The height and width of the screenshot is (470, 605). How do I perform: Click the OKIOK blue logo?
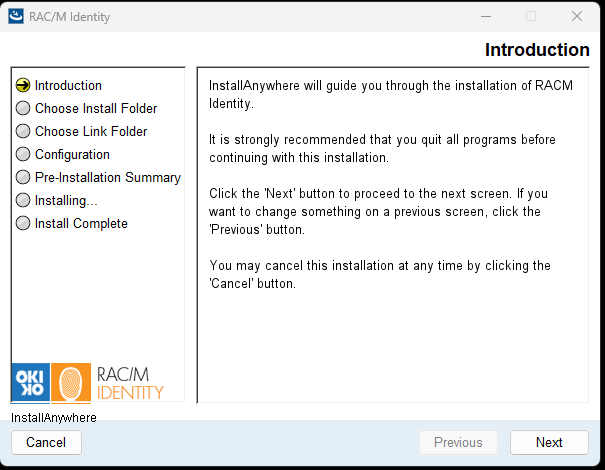[x=29, y=382]
